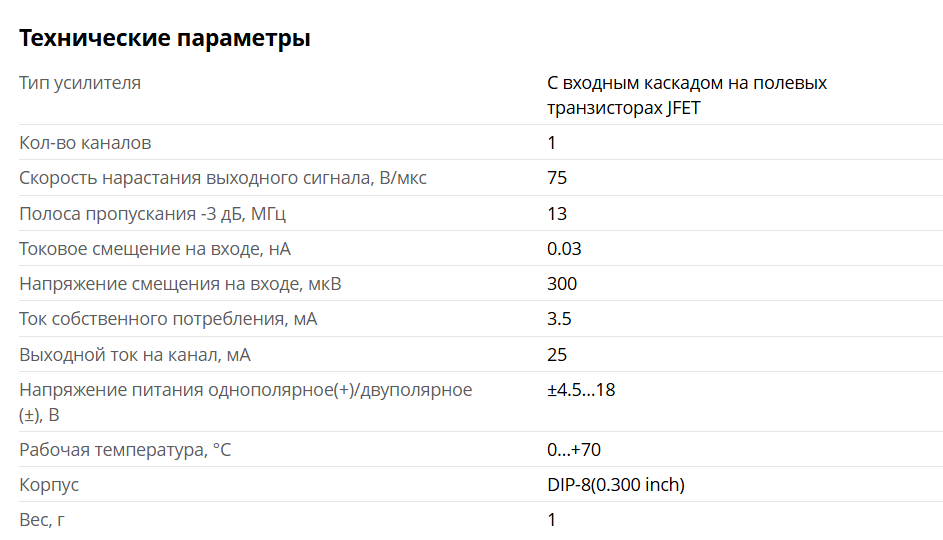Click the "Напряжение смещения на входе, мкВ" label

pyautogui.click(x=180, y=284)
